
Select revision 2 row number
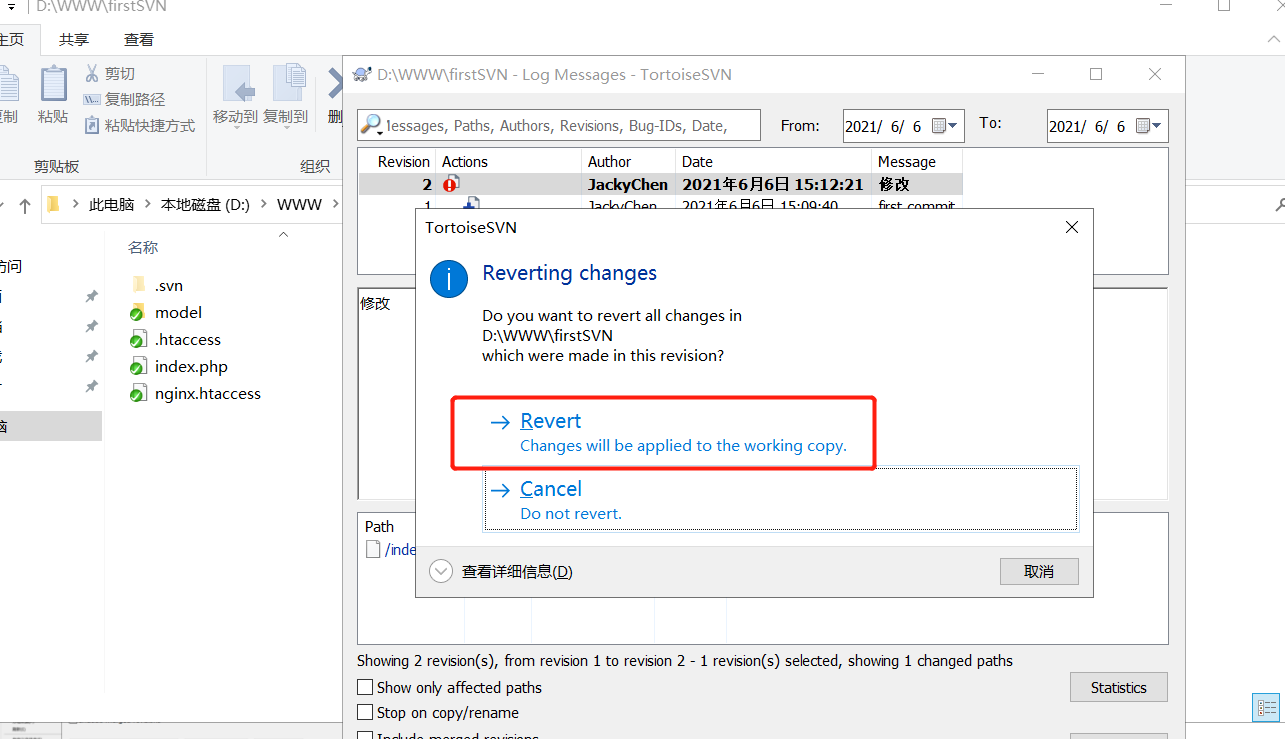(x=426, y=184)
